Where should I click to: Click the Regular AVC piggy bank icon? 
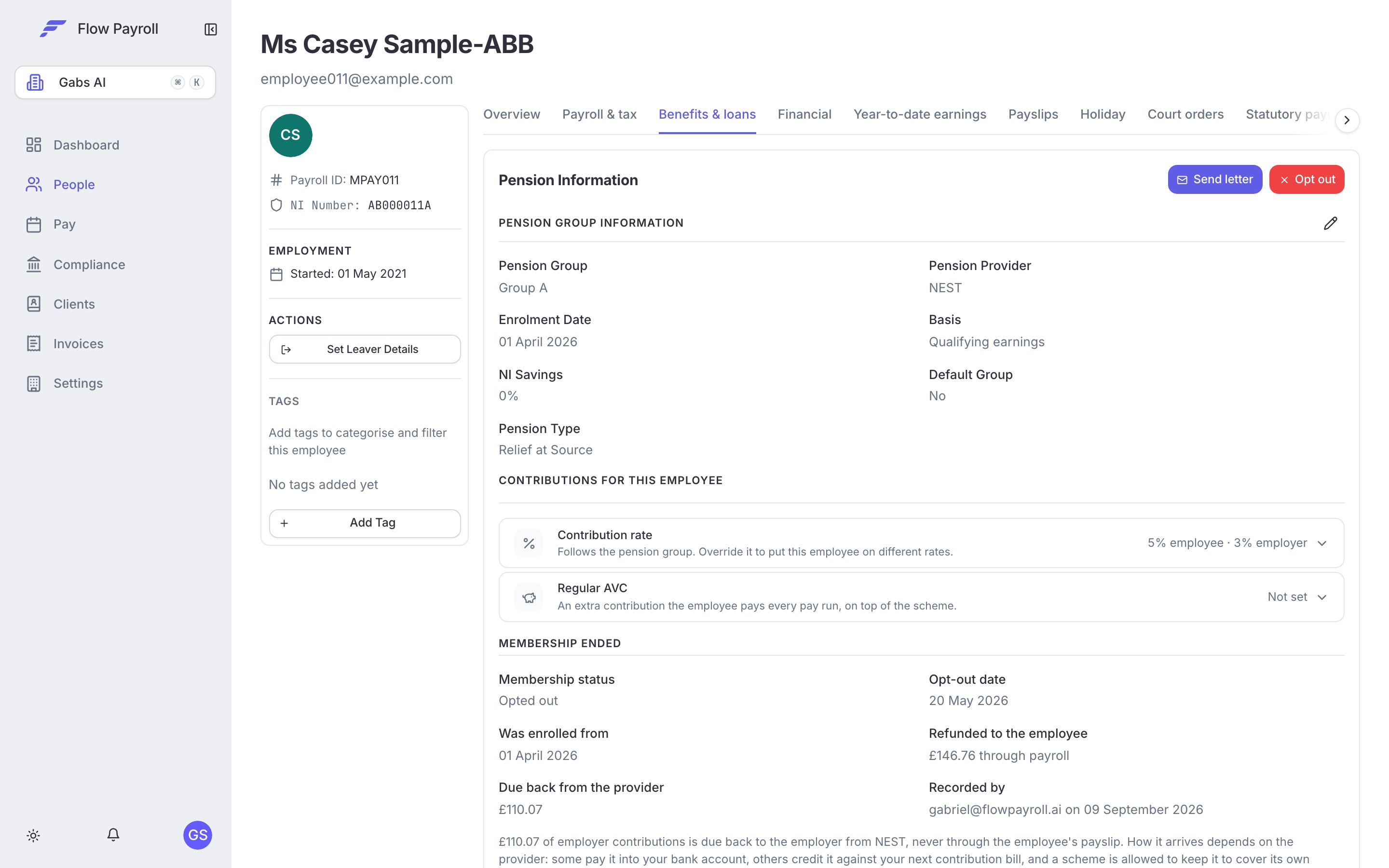coord(529,597)
